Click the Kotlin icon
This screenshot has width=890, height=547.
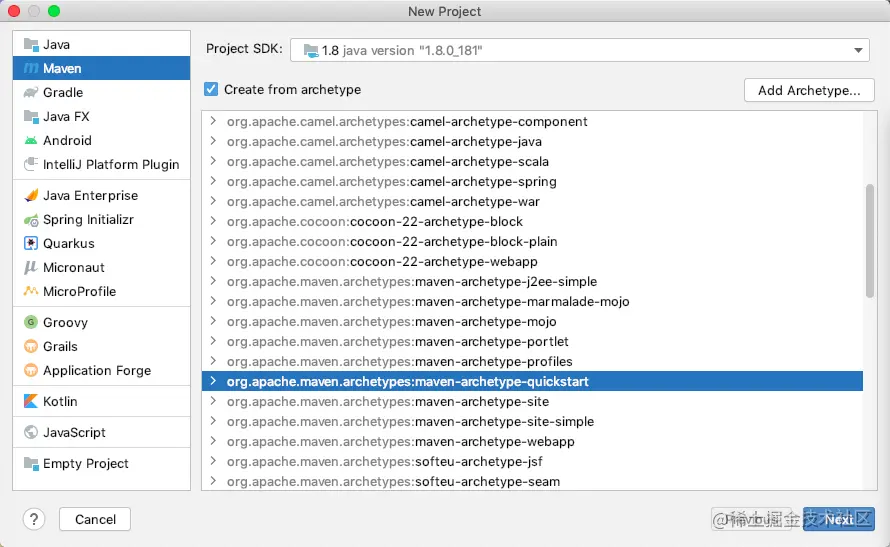[x=30, y=402]
